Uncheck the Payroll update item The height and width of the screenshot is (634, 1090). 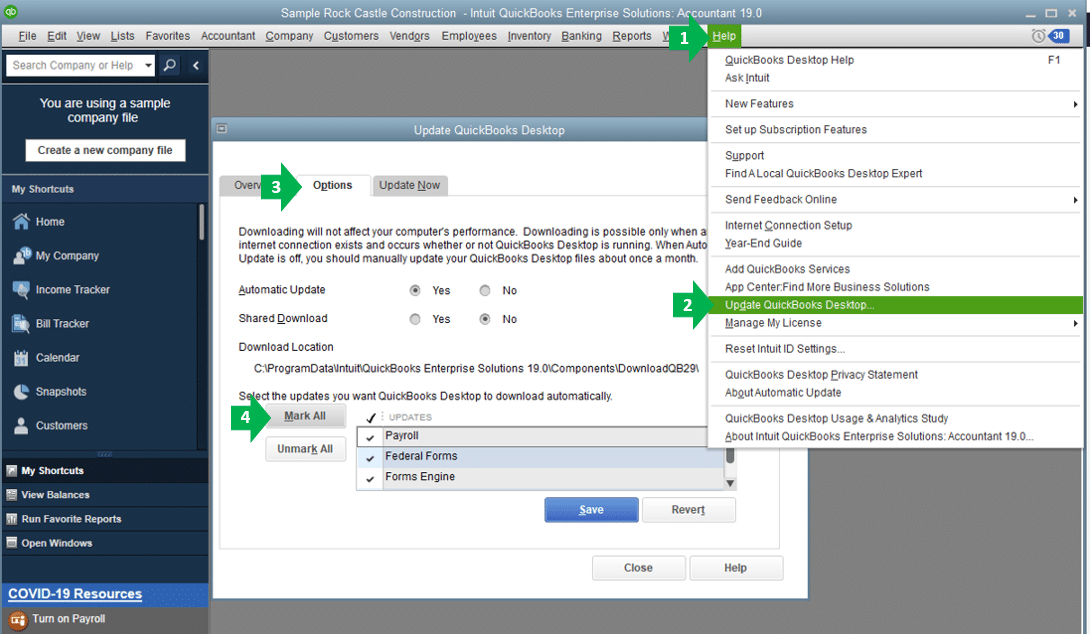point(368,436)
